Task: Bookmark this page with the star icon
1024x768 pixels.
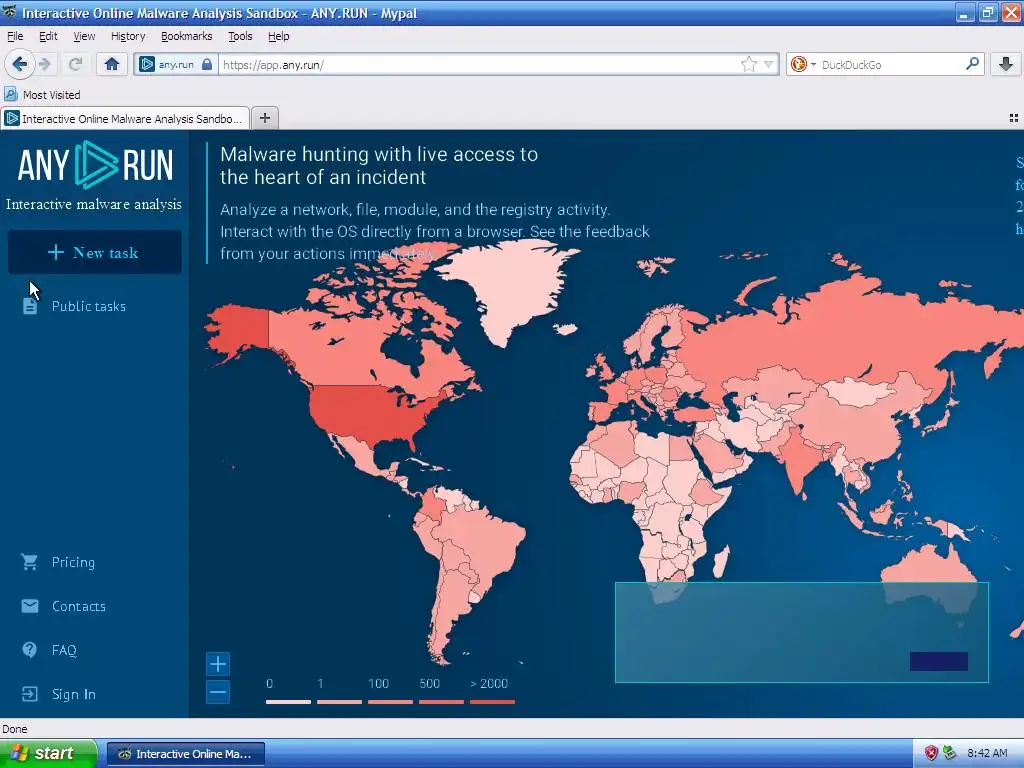Action: pos(748,64)
